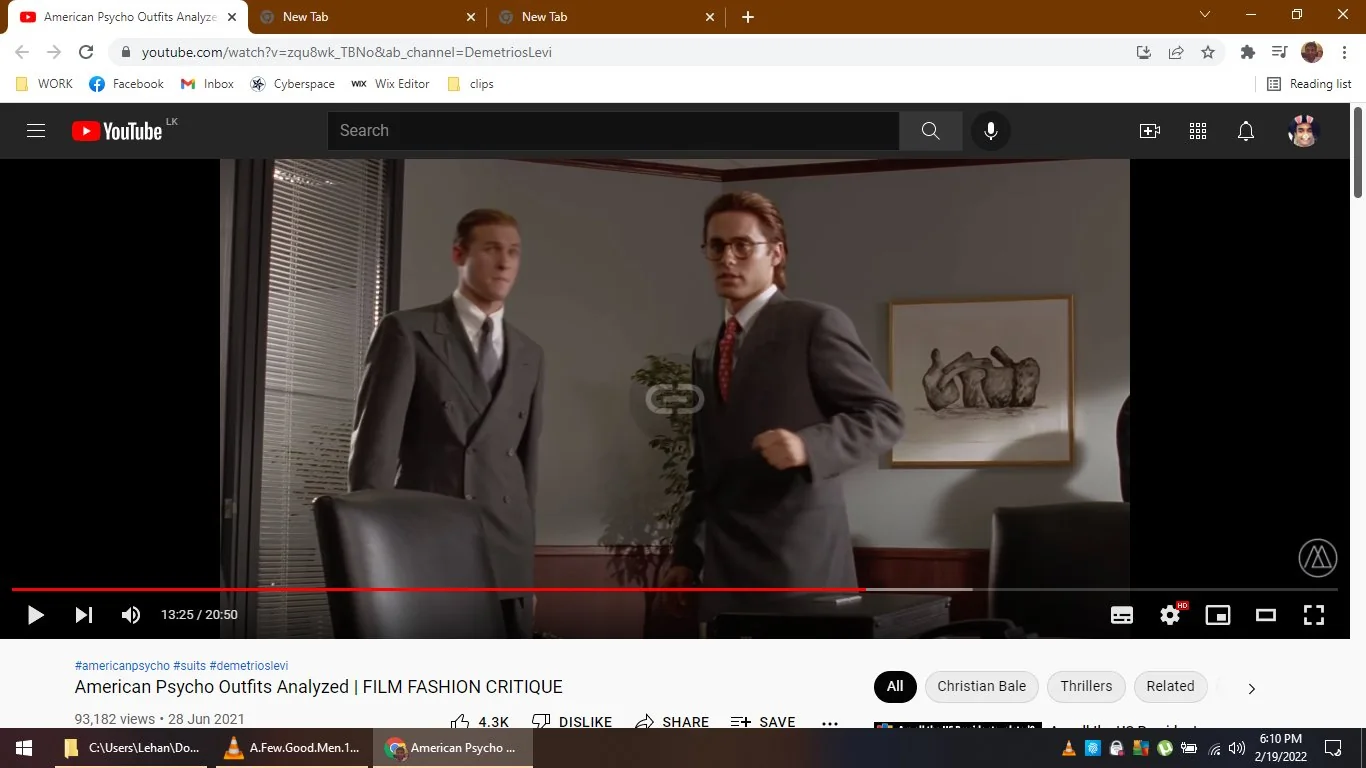
Task: Enter full screen video mode
Action: coord(1314,615)
